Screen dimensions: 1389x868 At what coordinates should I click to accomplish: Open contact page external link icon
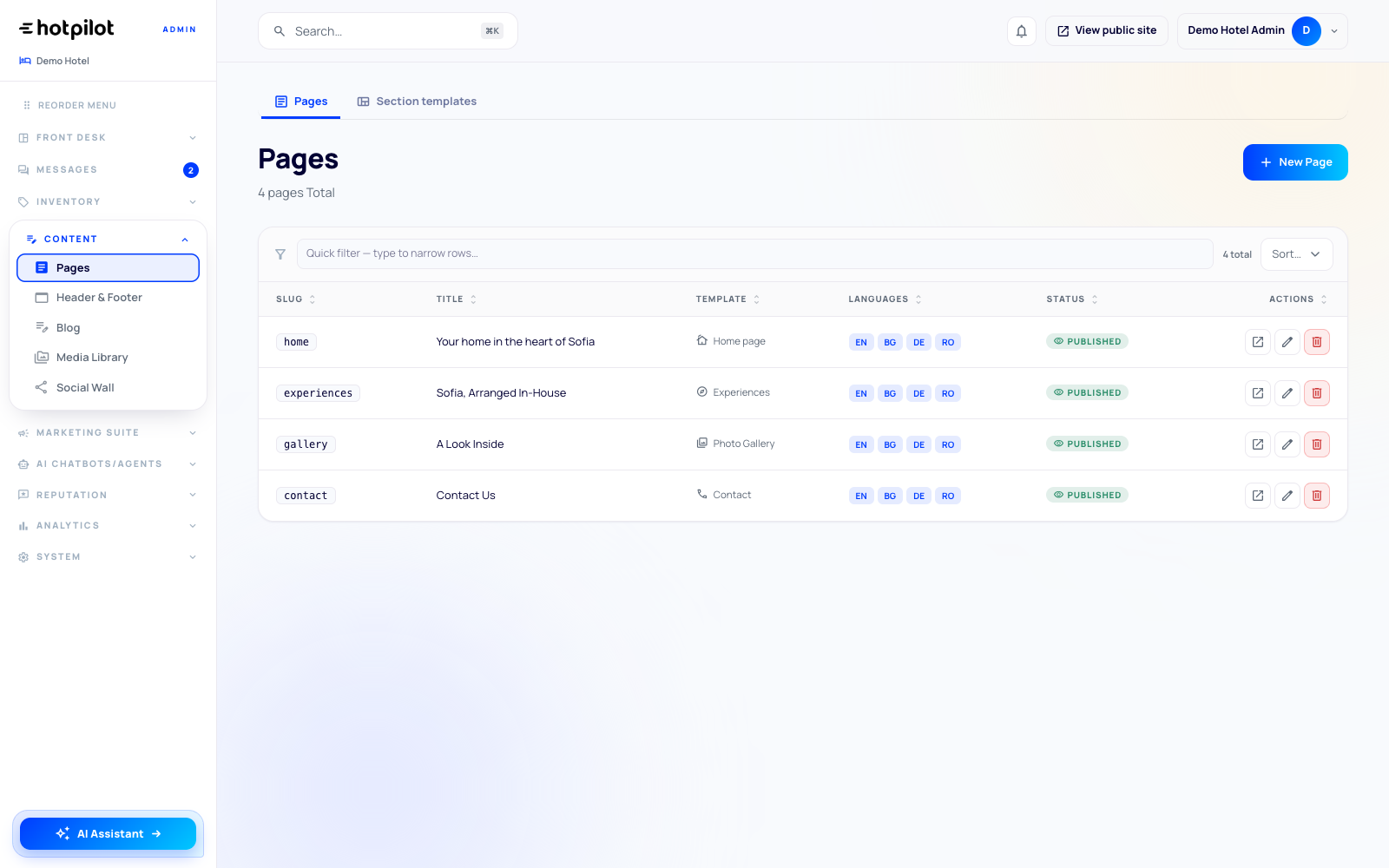point(1258,496)
